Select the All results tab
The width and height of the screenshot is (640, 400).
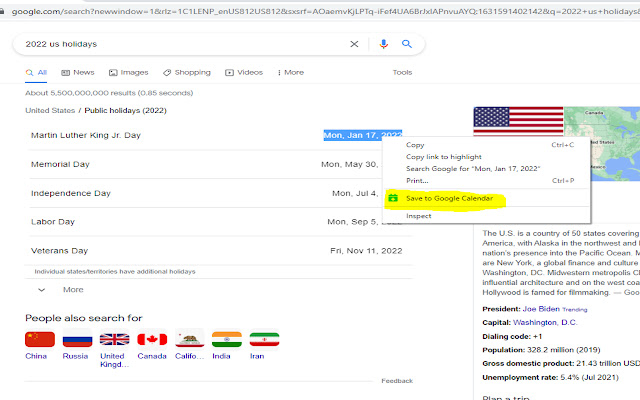coord(36,72)
